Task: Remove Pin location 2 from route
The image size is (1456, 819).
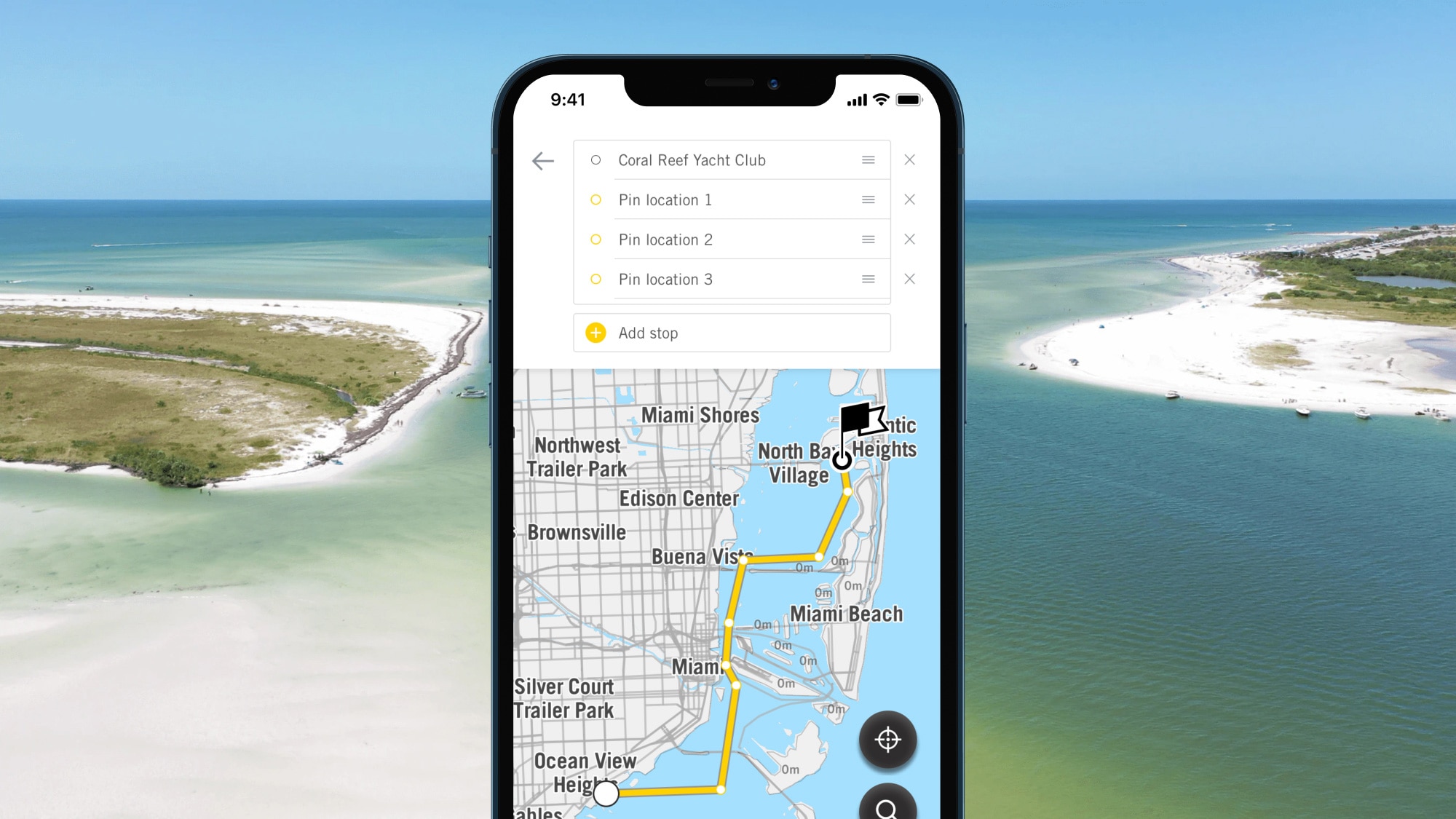Action: (x=910, y=239)
